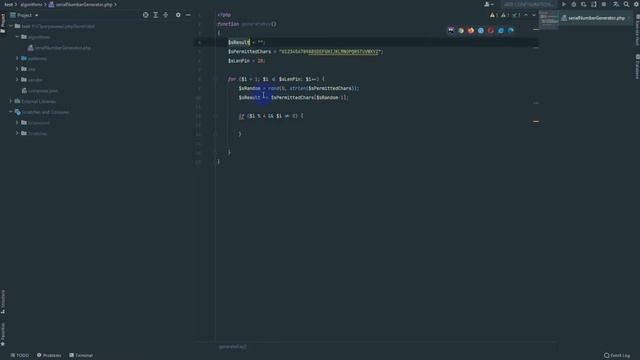Click the $sPermittedChars string line
Viewport: 640px width, 360px height.
tap(305, 51)
